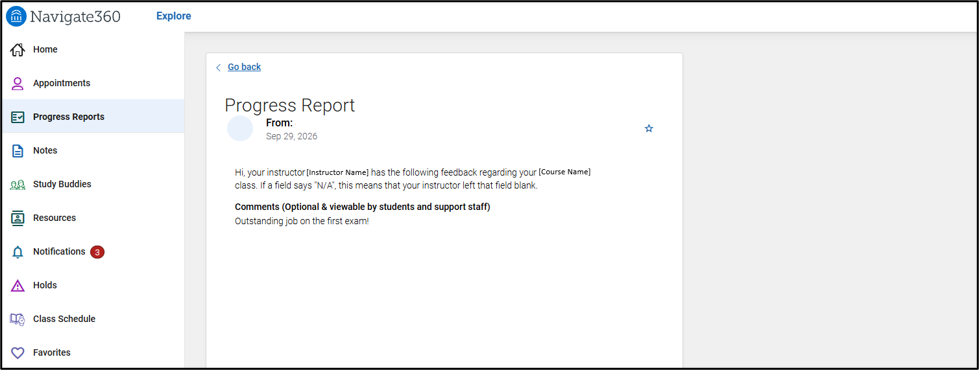Click the Progress Report heading

[x=290, y=105]
